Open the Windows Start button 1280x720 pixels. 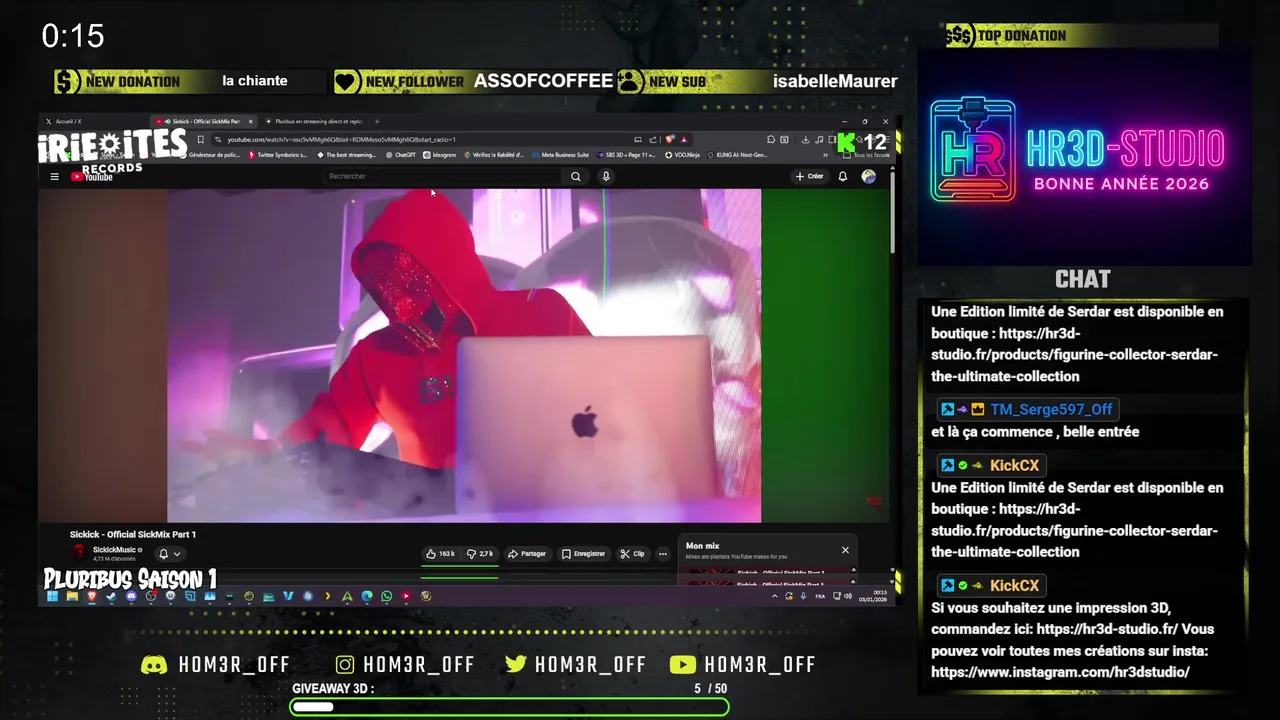pyautogui.click(x=54, y=596)
